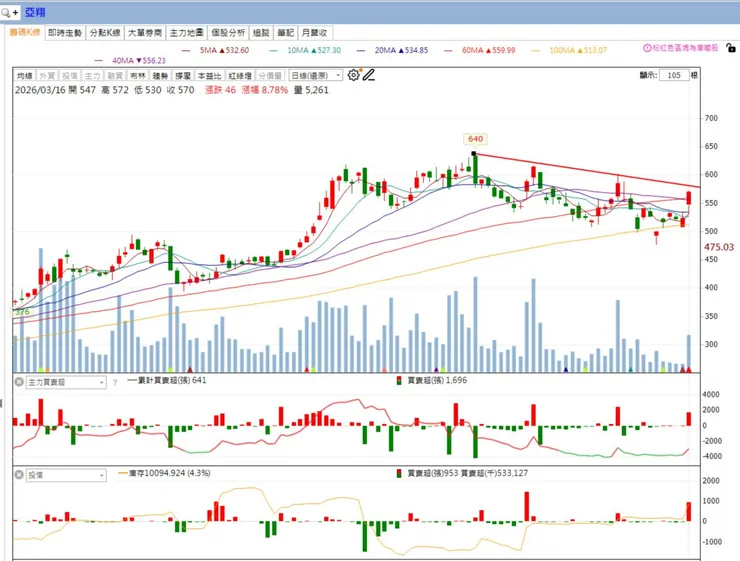The width and height of the screenshot is (740, 561).
Task: Click the 亞翔 stock name title
Action: point(35,12)
